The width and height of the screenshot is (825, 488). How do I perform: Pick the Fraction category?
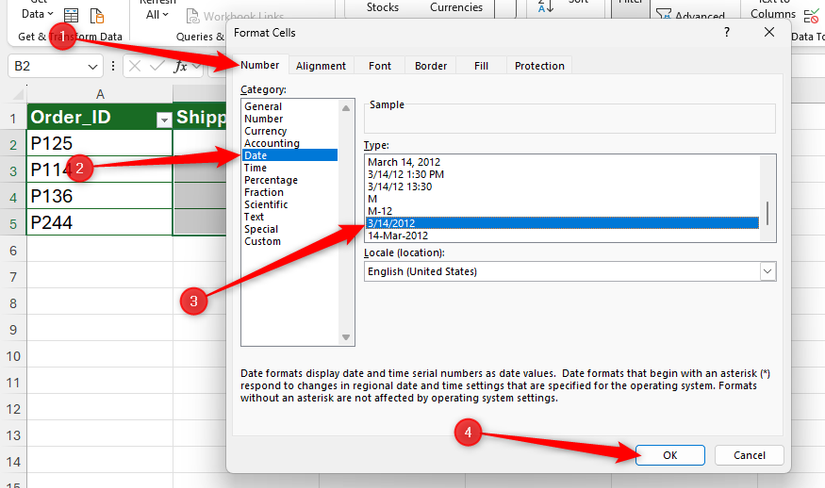(x=264, y=192)
